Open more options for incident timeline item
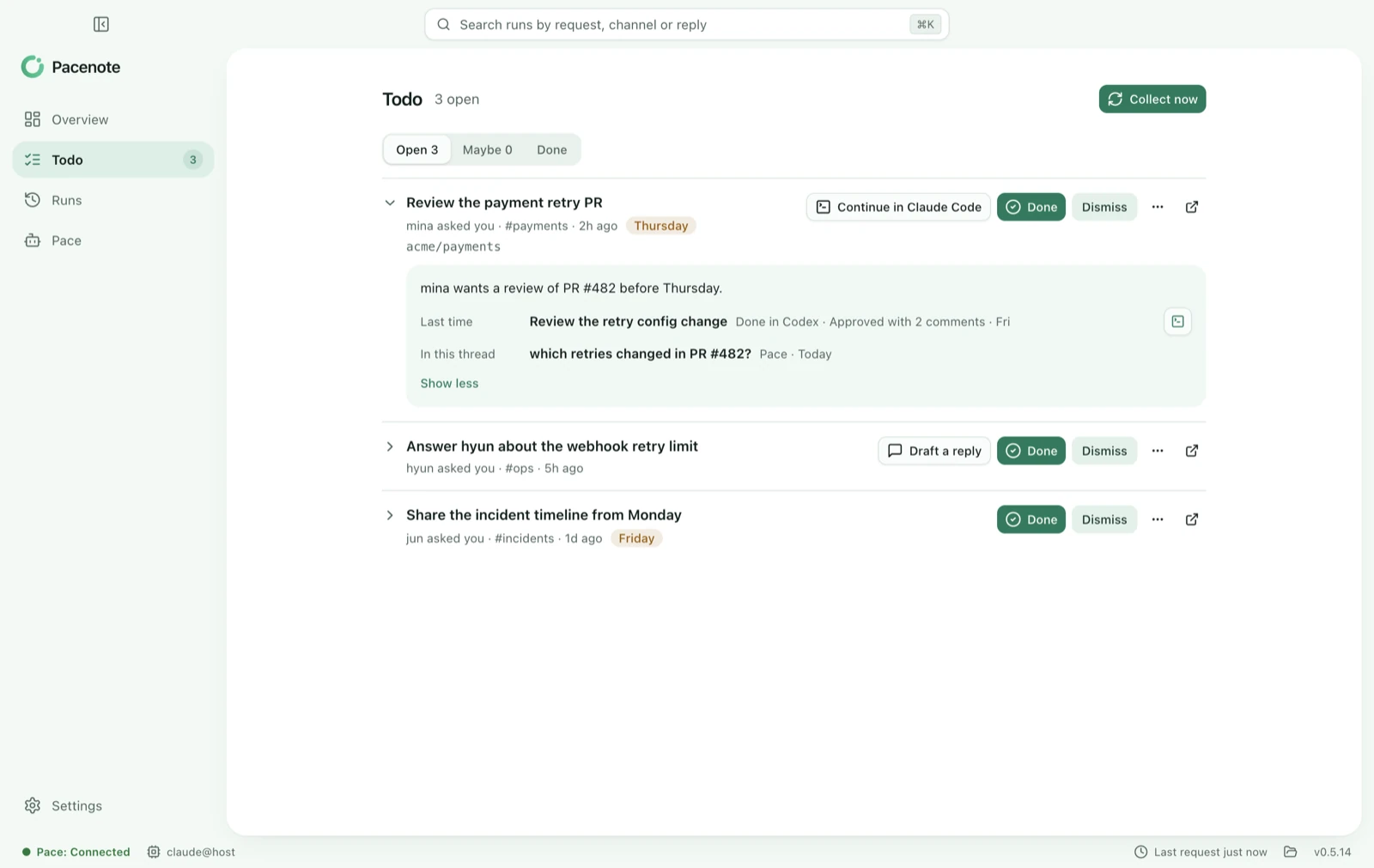1374x868 pixels. click(x=1158, y=519)
